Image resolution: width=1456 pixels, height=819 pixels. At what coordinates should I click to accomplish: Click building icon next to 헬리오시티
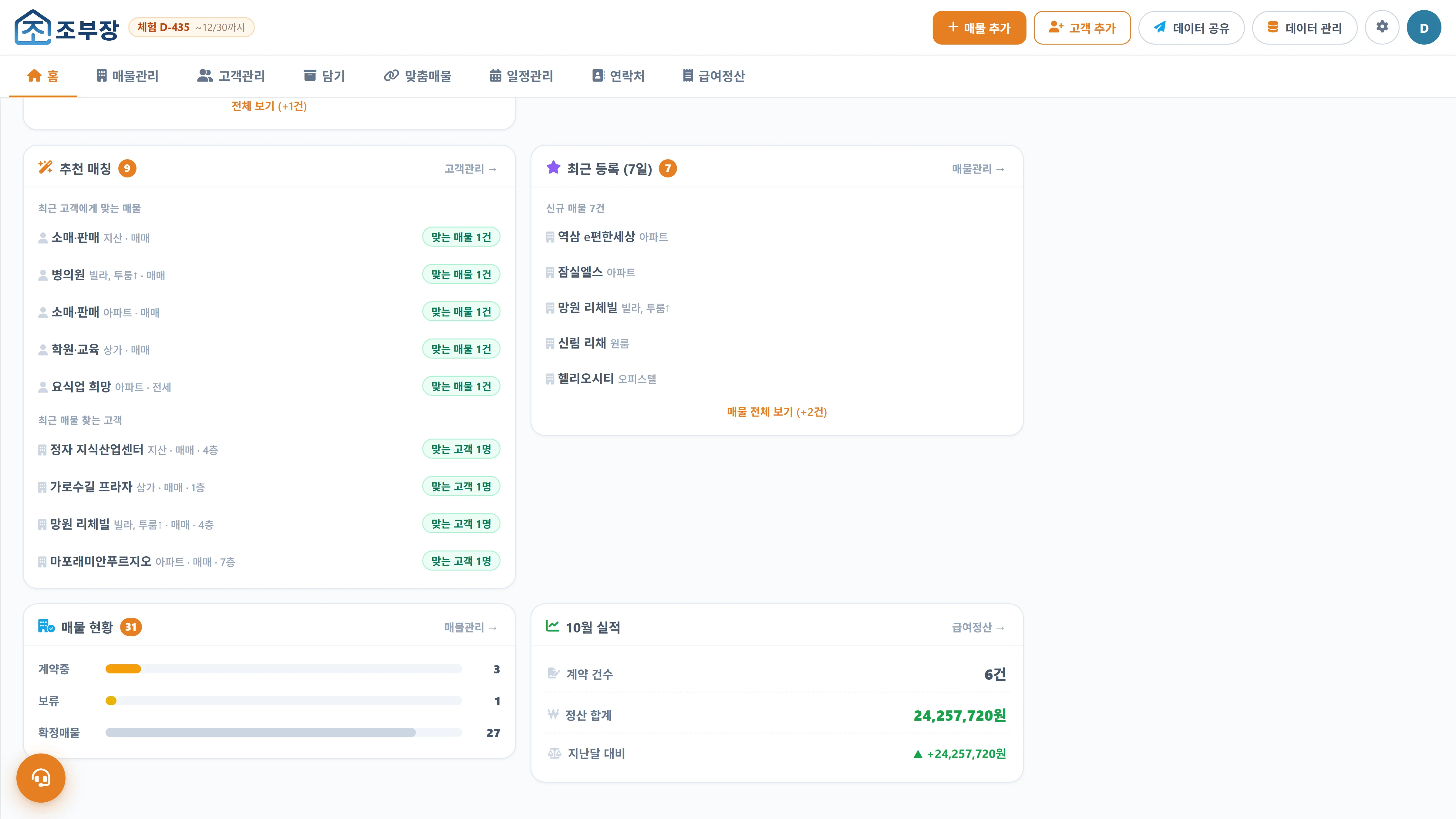pos(550,379)
